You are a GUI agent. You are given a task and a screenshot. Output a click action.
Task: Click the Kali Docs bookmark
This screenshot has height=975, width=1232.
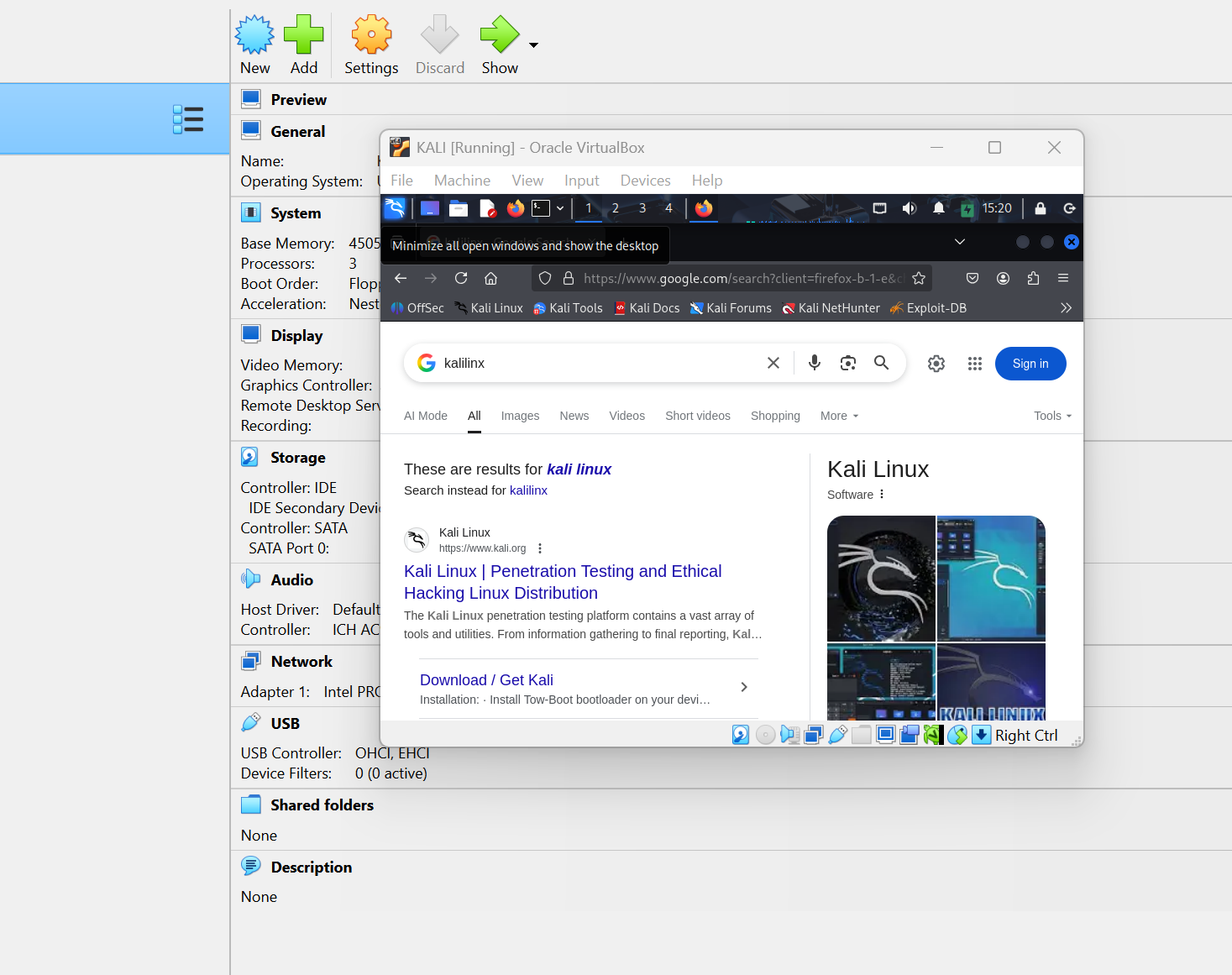[x=647, y=308]
